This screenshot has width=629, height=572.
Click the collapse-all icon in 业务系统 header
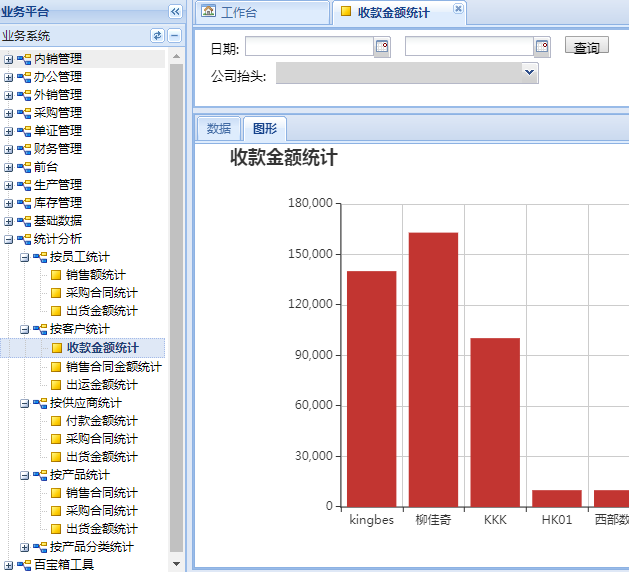pos(174,36)
